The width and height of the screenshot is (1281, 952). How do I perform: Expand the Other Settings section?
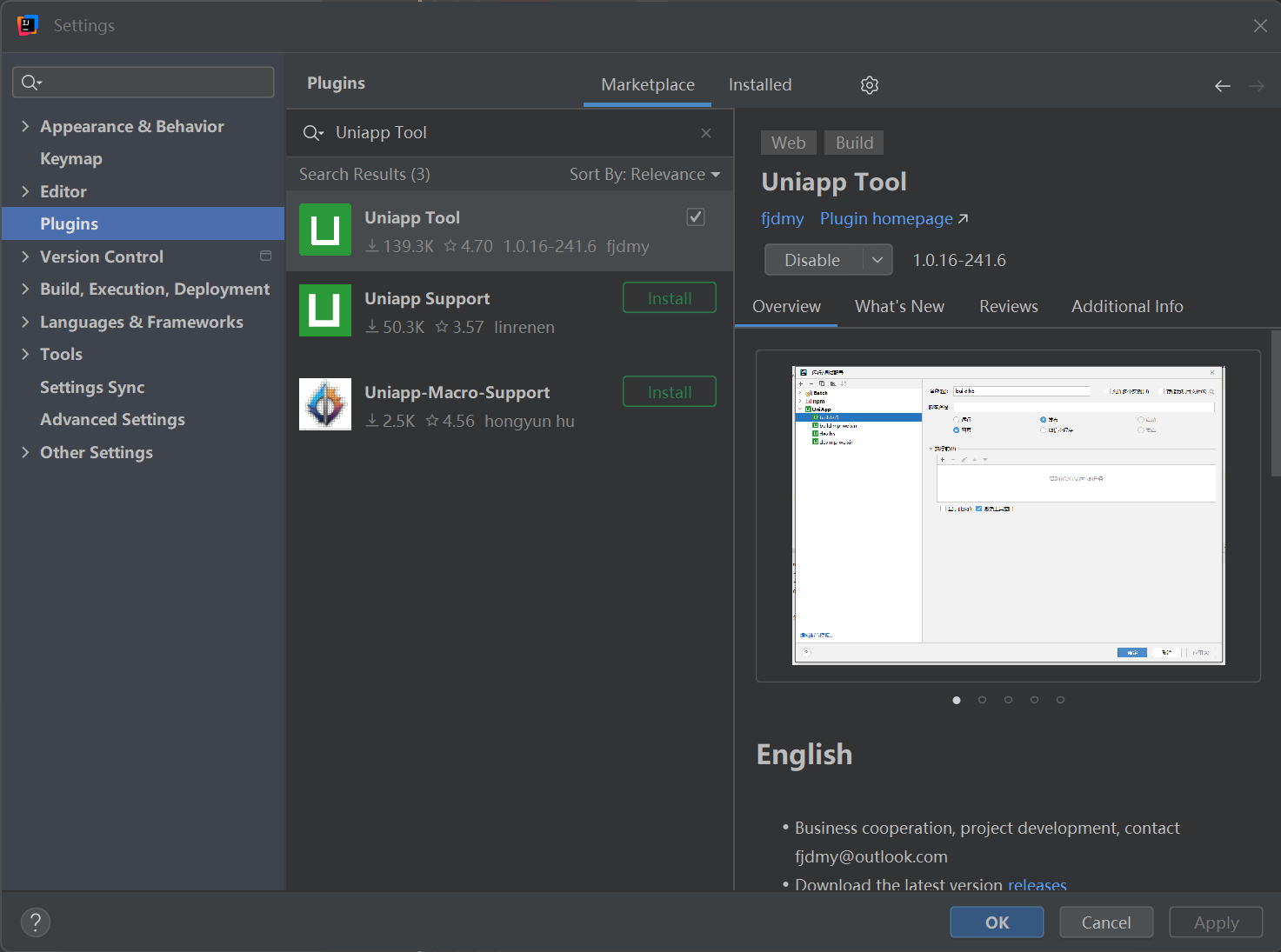(25, 452)
